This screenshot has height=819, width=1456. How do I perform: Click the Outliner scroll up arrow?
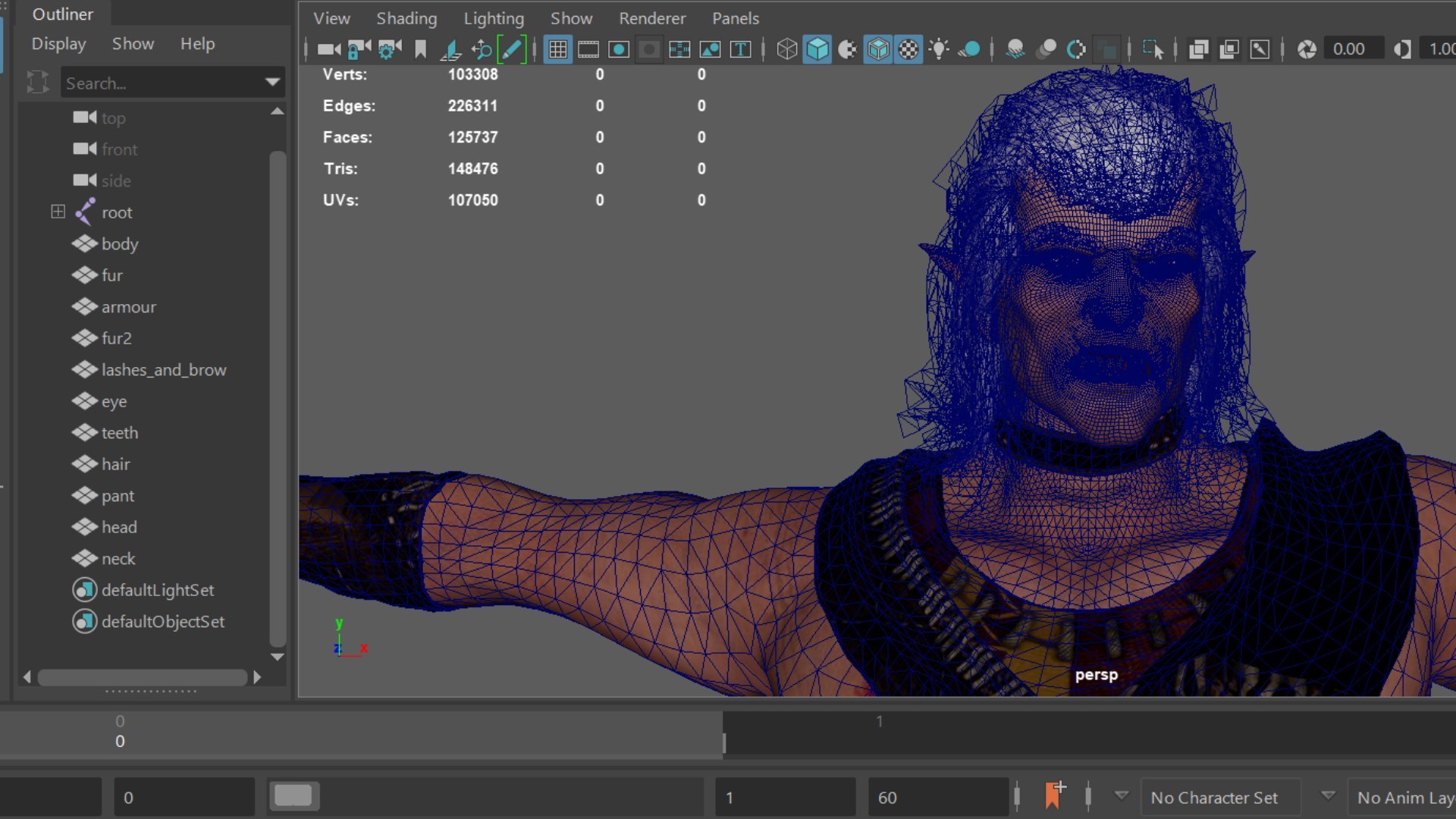pyautogui.click(x=278, y=111)
